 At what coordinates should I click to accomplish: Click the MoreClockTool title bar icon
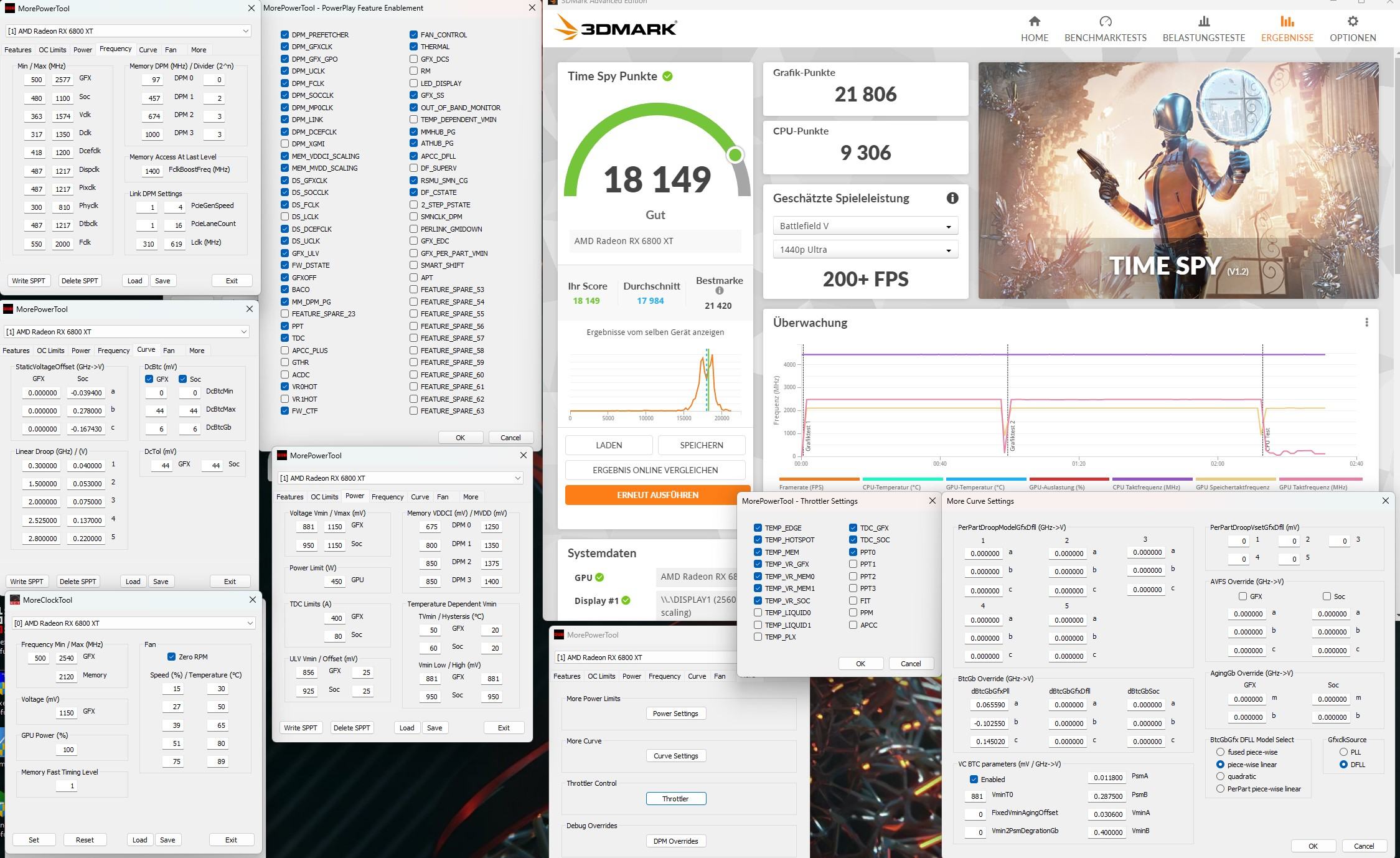point(15,600)
